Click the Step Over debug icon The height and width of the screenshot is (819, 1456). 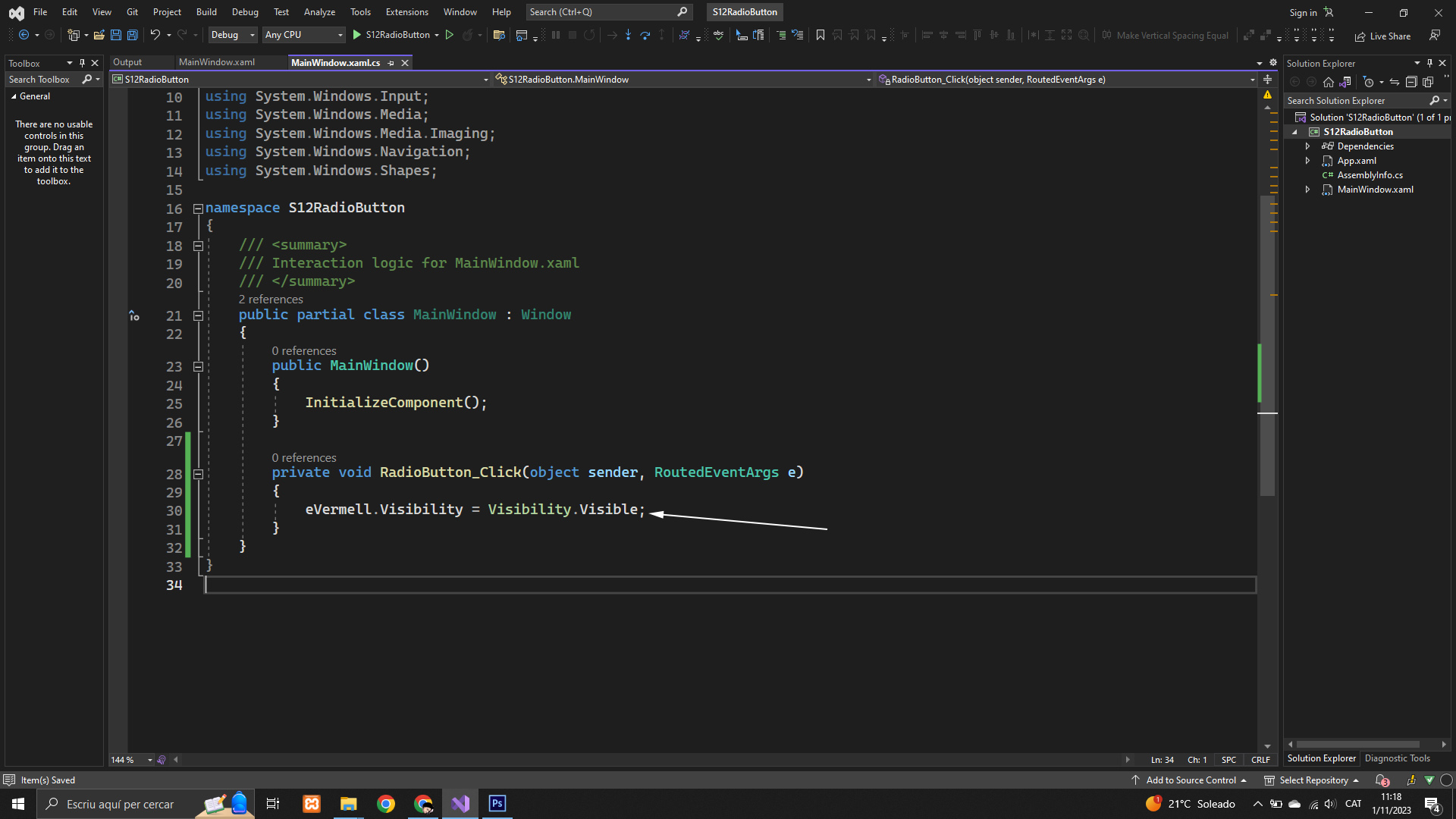coord(645,35)
